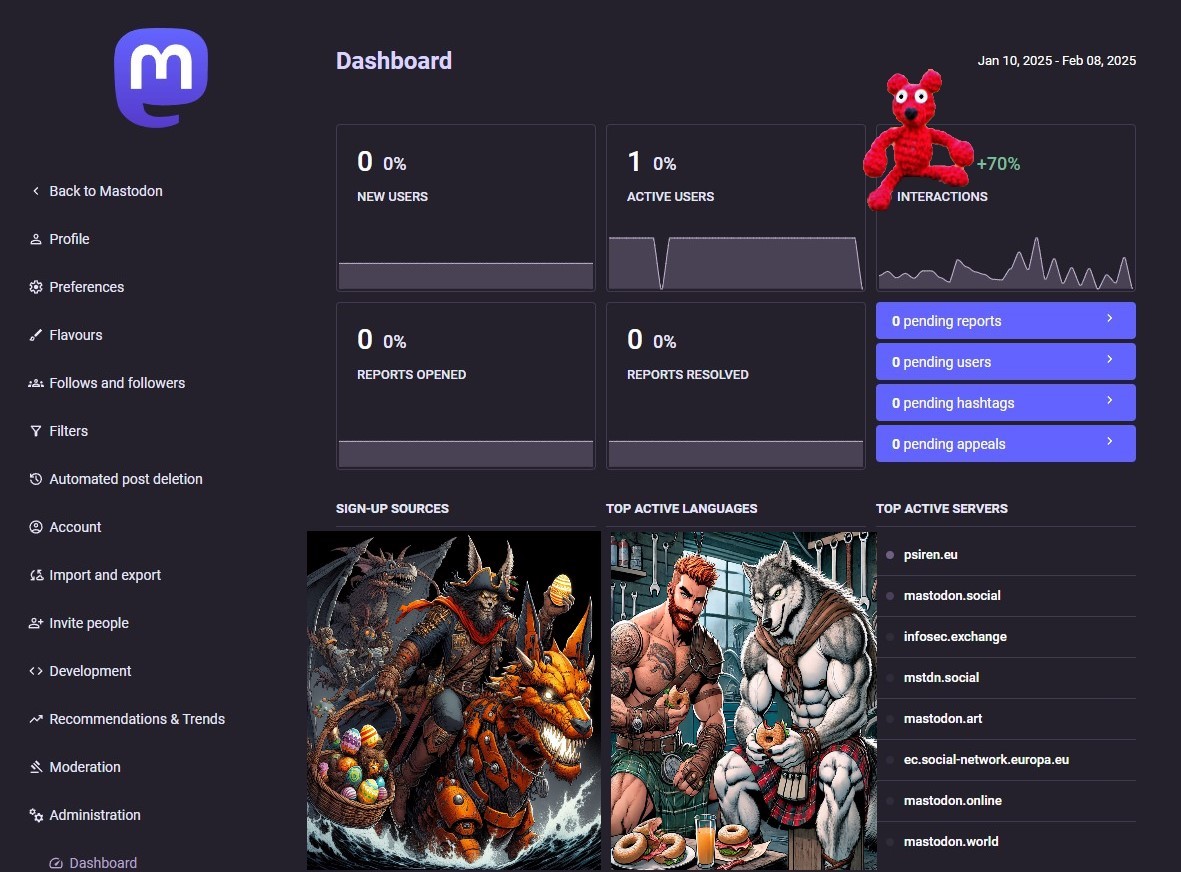Screen dimensions: 1181x872
Task: Click the Flavours brush icon
Action: click(x=35, y=335)
